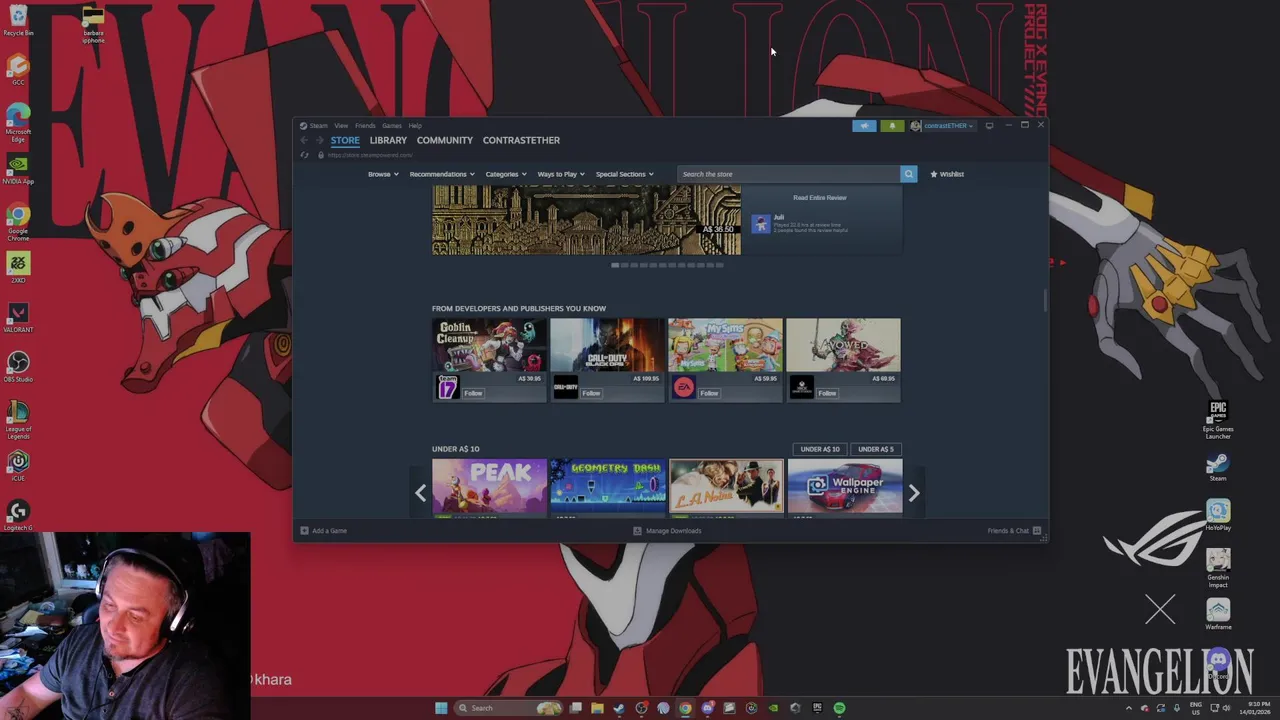Open HoYoPlay desktop shortcut

[1218, 515]
